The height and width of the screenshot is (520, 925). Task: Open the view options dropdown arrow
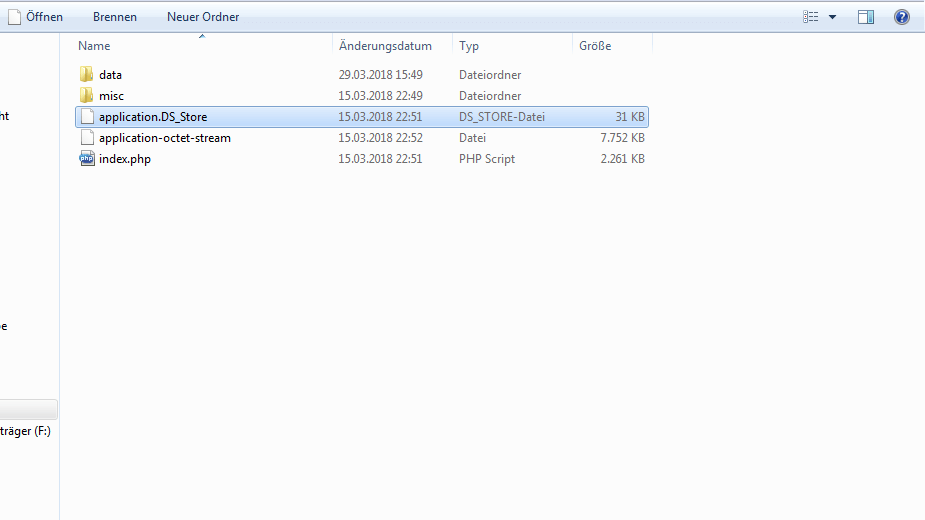pos(832,17)
